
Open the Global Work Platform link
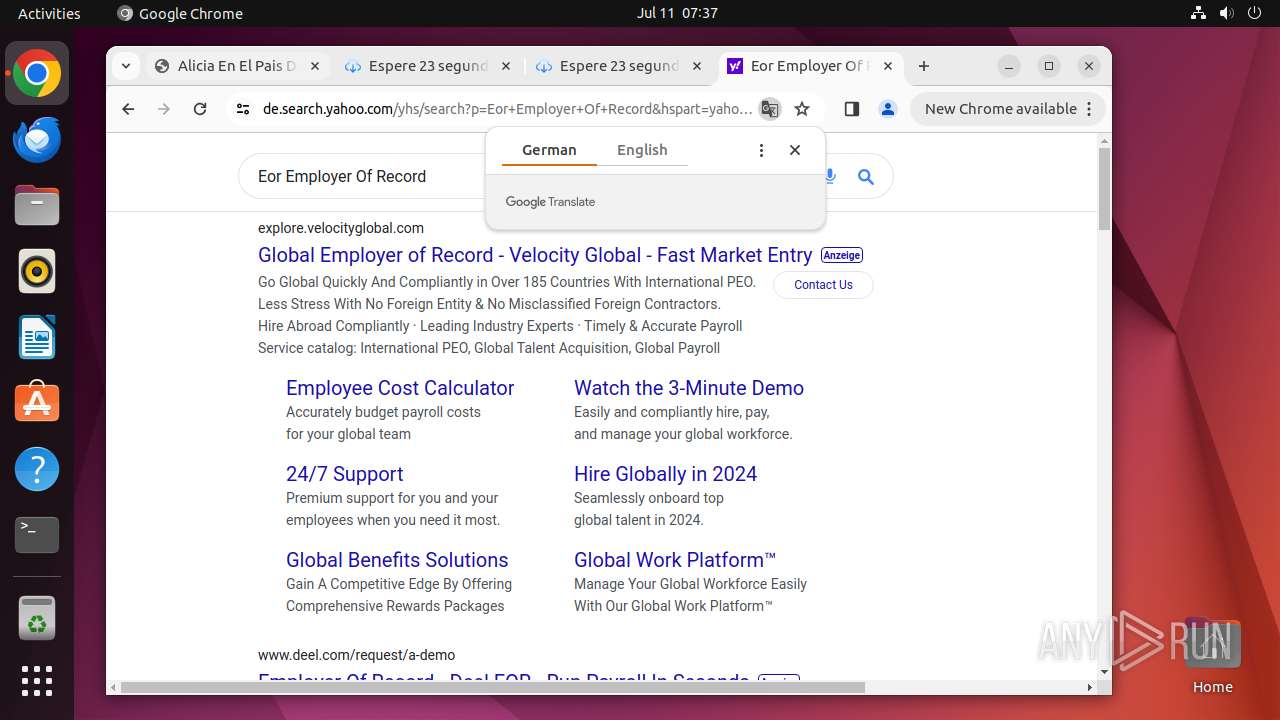(675, 560)
